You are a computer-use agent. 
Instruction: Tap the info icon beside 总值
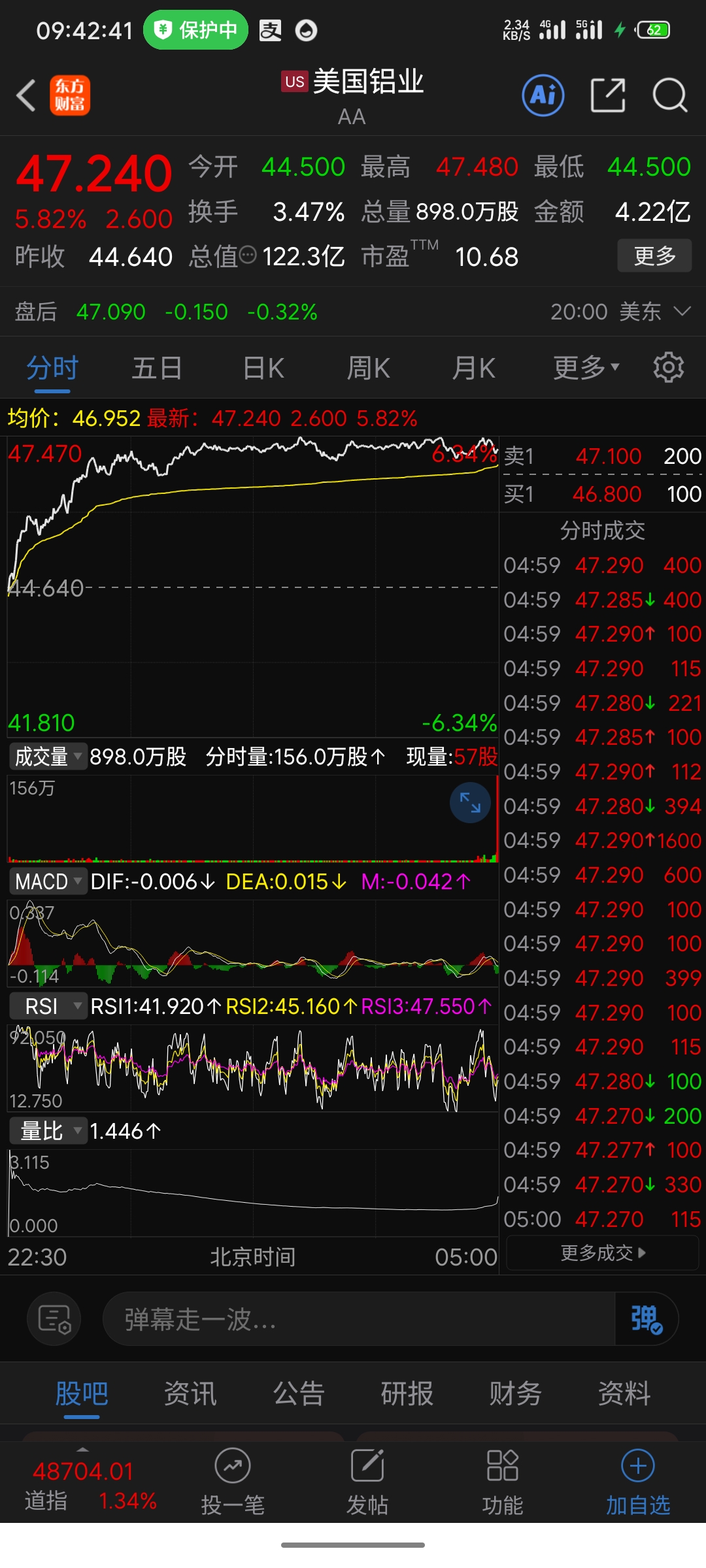click(248, 255)
